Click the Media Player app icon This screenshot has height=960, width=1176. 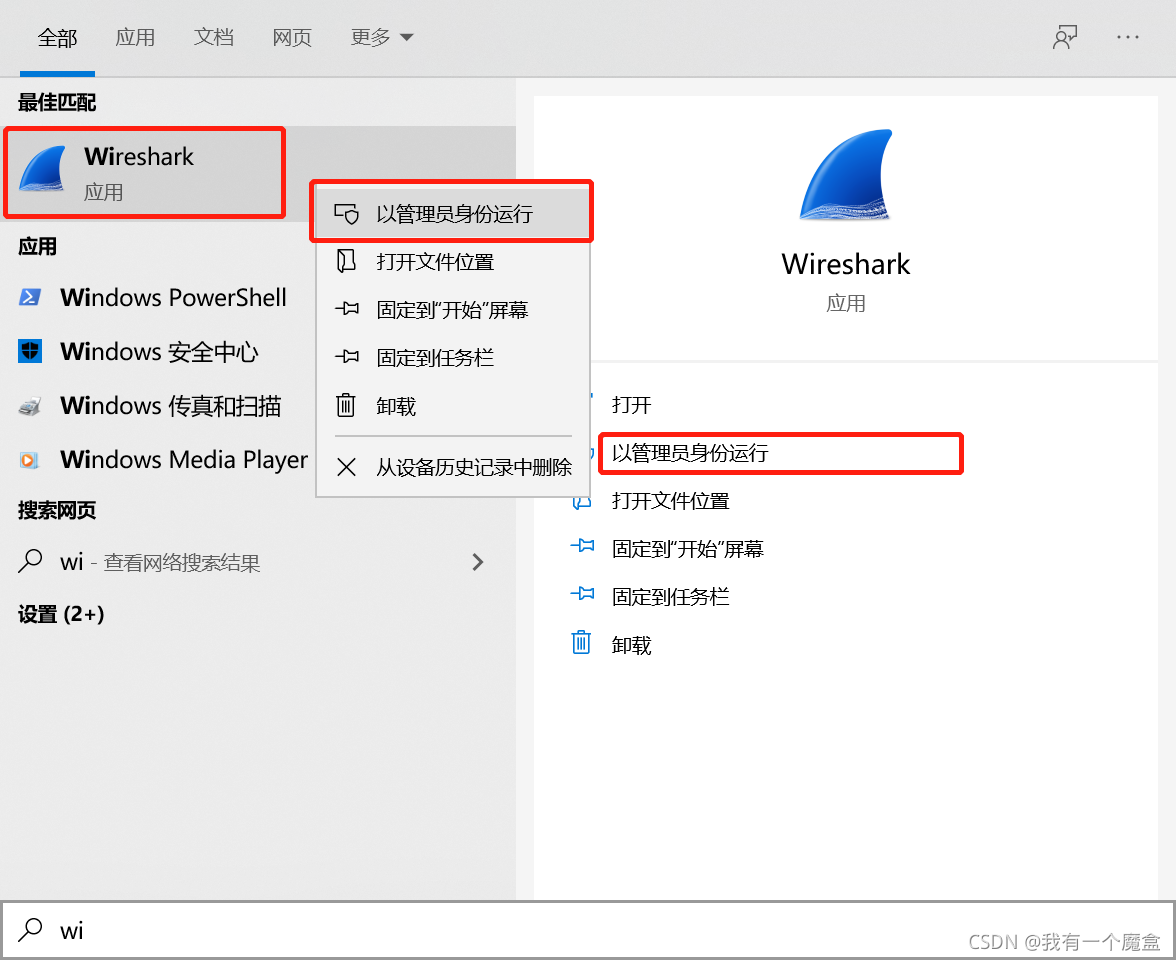tap(30, 460)
